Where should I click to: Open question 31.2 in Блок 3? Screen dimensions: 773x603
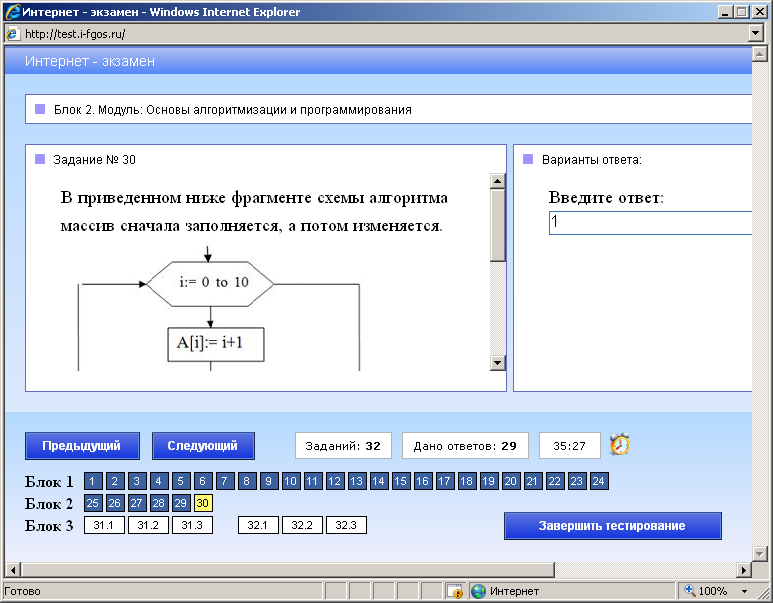148,525
